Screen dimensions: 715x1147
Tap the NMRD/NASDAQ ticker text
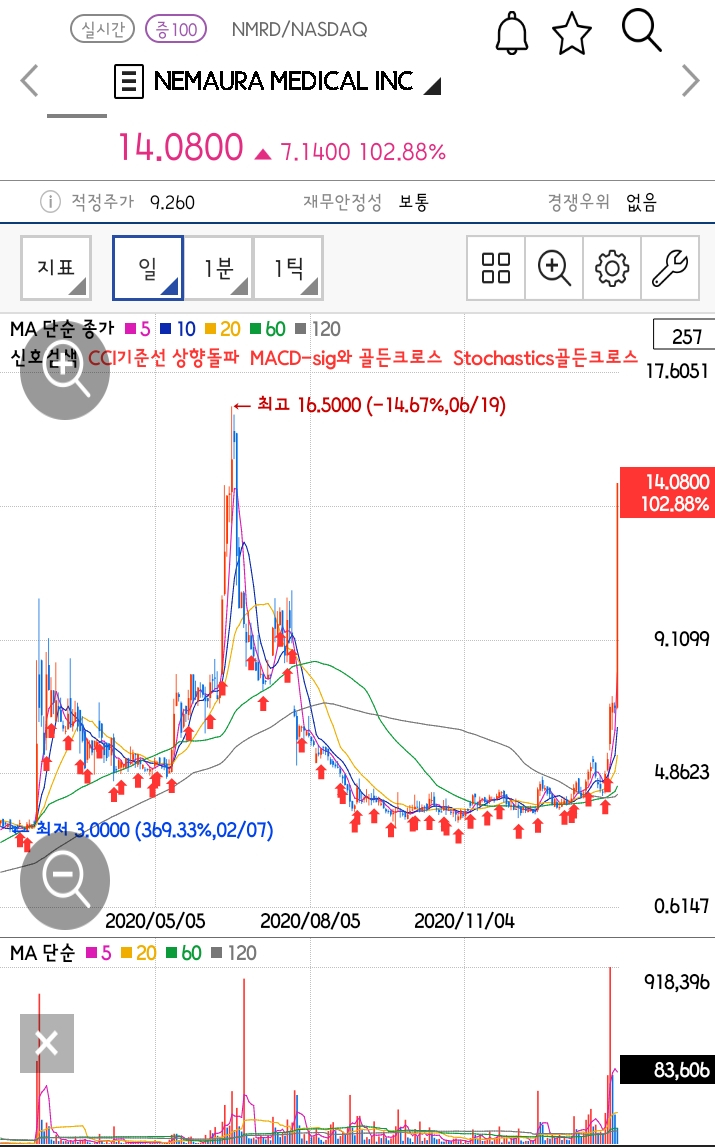[x=299, y=29]
